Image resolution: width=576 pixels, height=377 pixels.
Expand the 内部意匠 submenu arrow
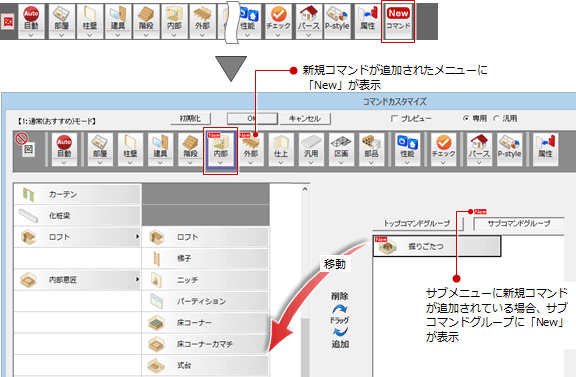[x=137, y=280]
